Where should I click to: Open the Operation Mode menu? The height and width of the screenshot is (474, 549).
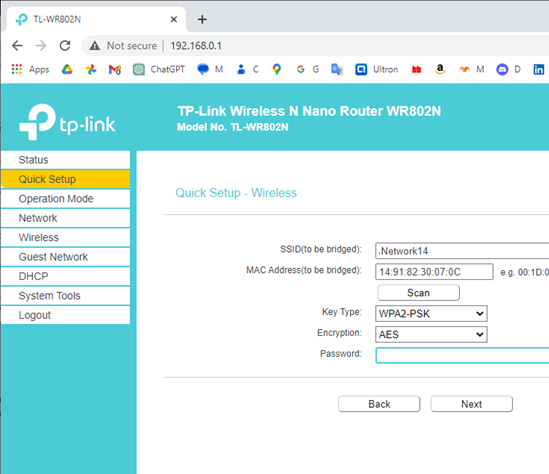pyautogui.click(x=65, y=198)
